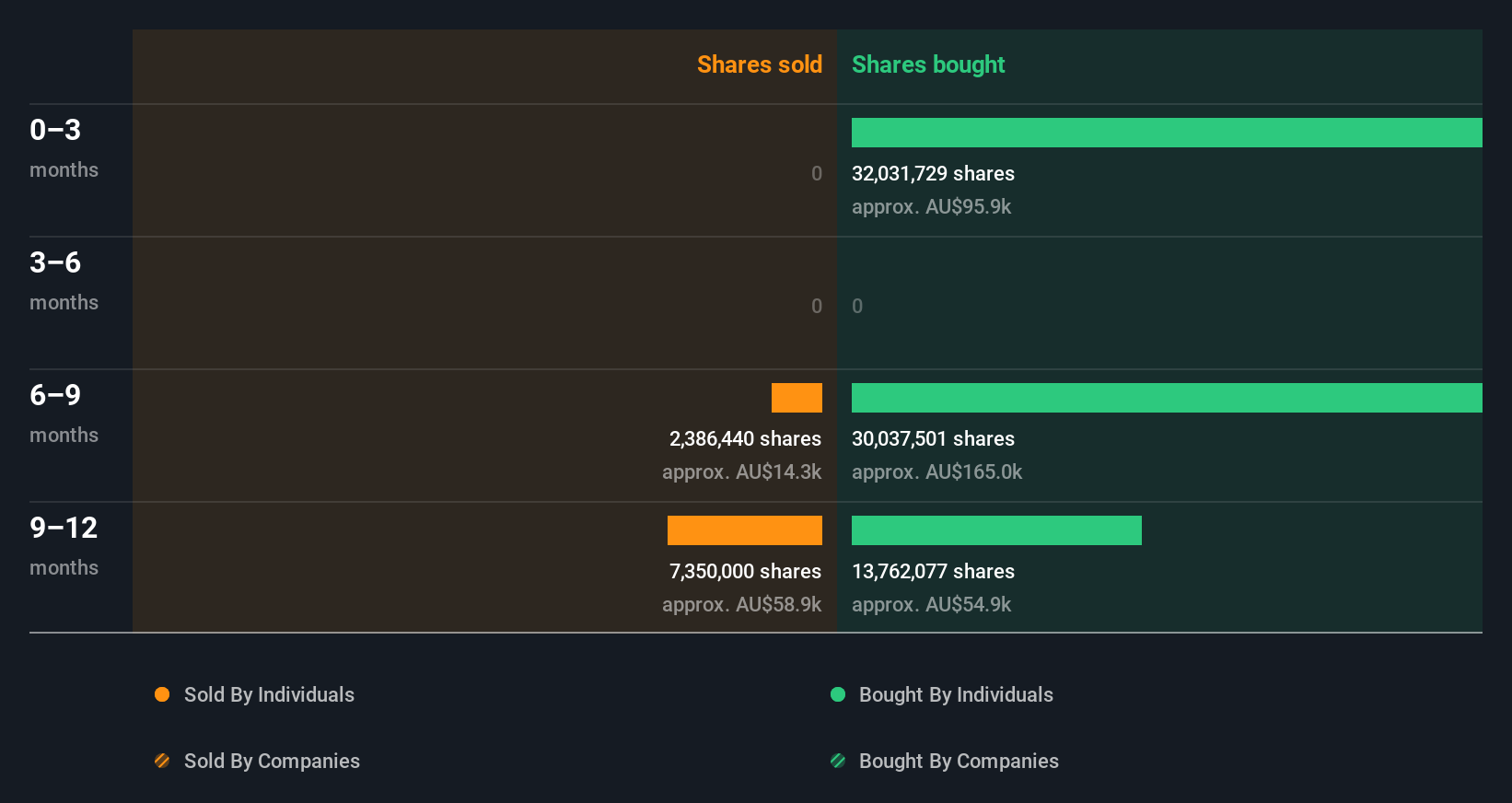Select the Sold By Companies legend label
The image size is (1512, 803).
pyautogui.click(x=272, y=761)
